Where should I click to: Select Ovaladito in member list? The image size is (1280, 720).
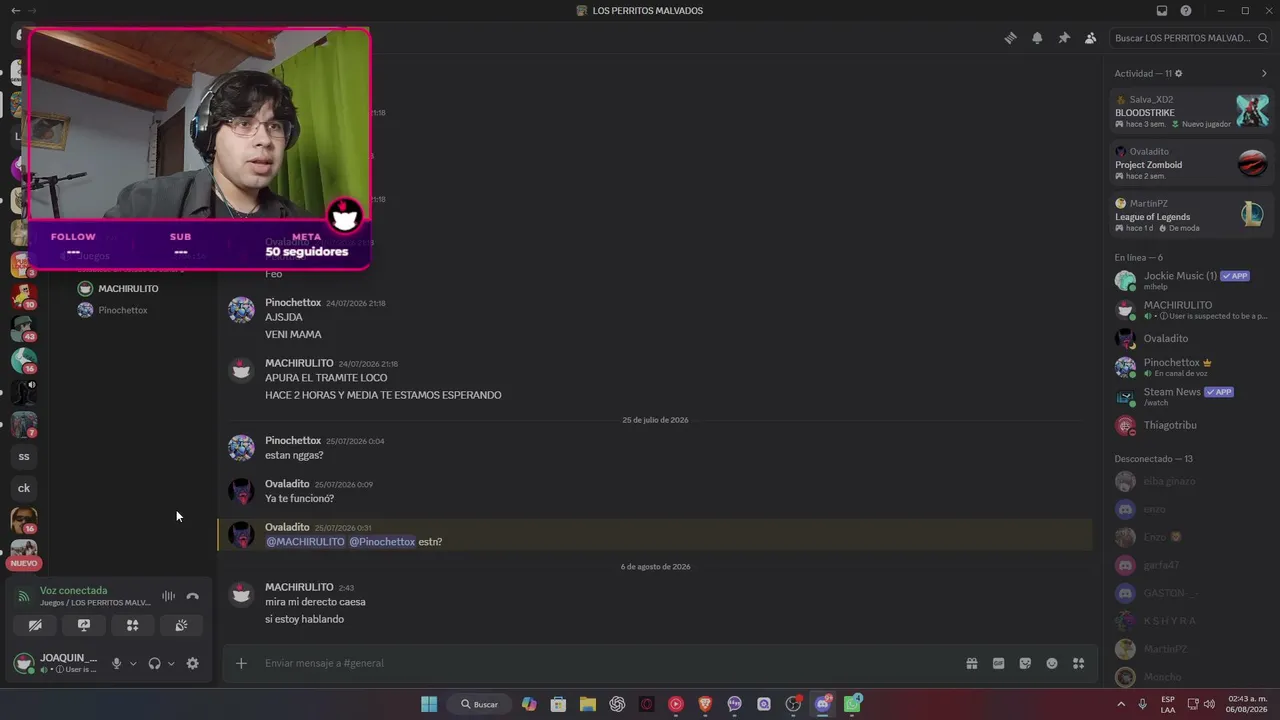click(x=1191, y=338)
